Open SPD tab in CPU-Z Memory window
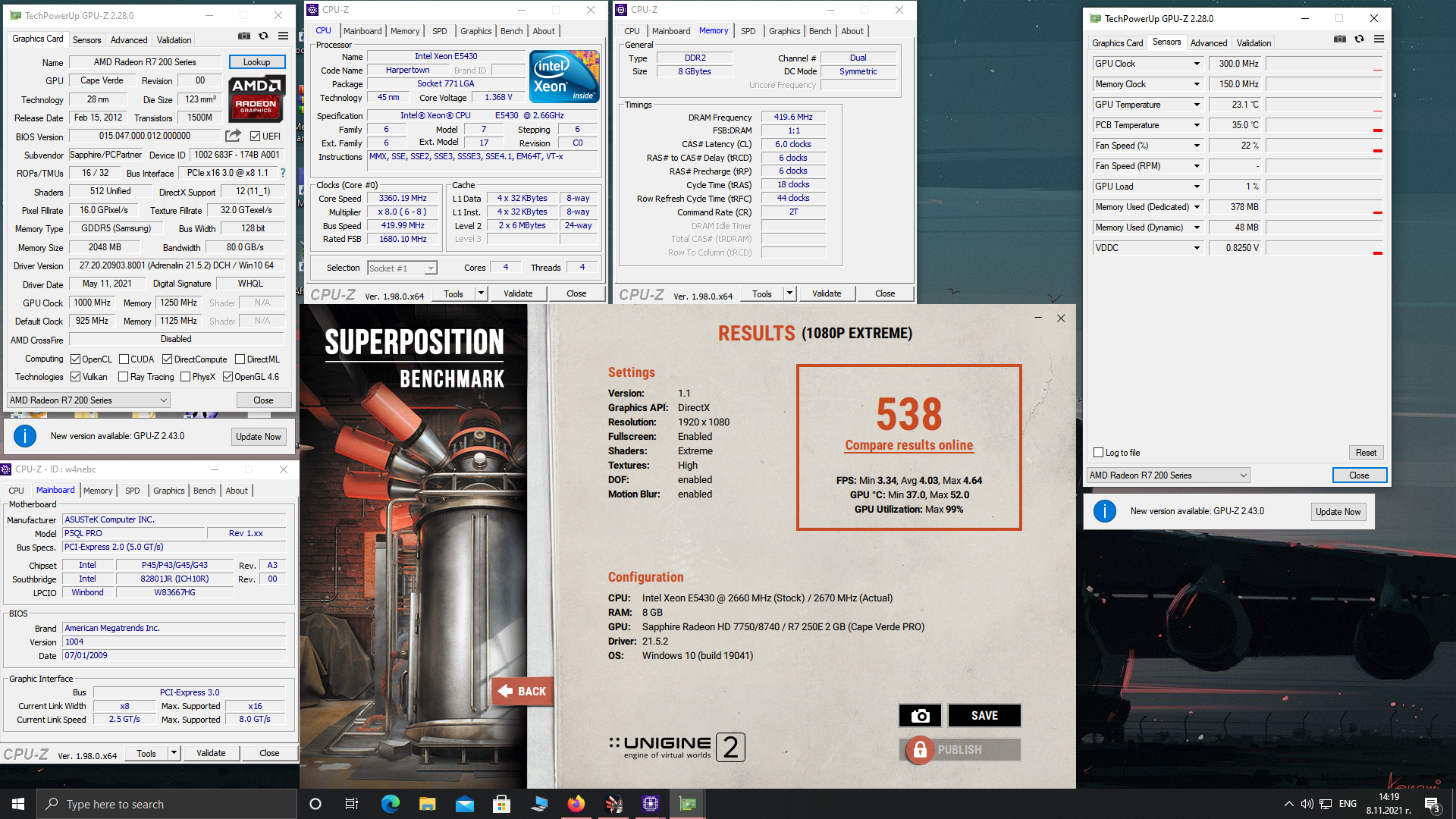 (x=748, y=31)
